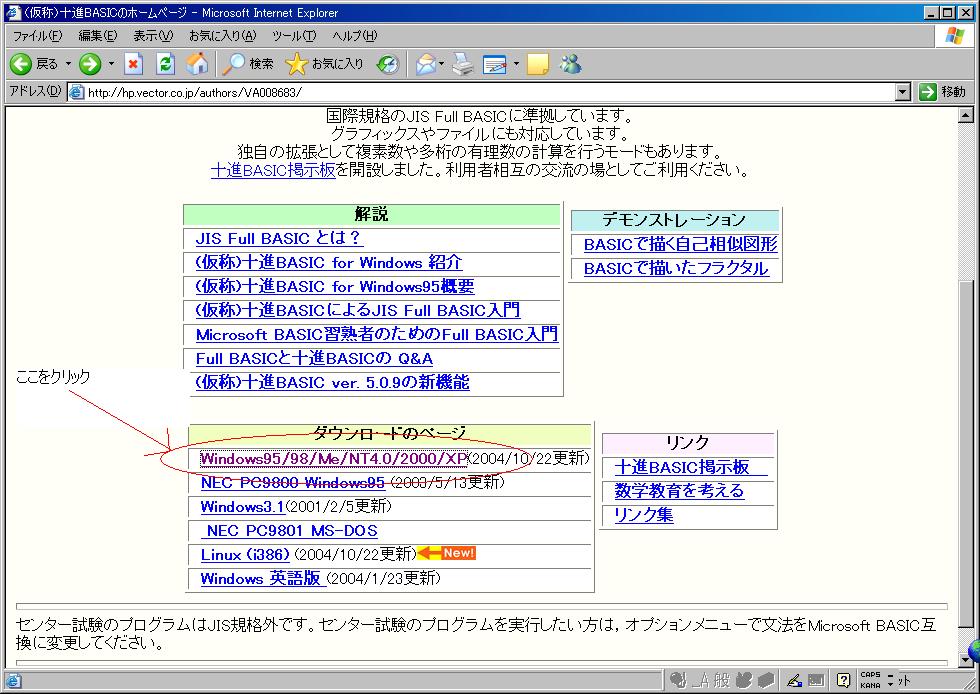The height and width of the screenshot is (694, 980).
Task: Click the Back arrow button
Action: point(21,64)
